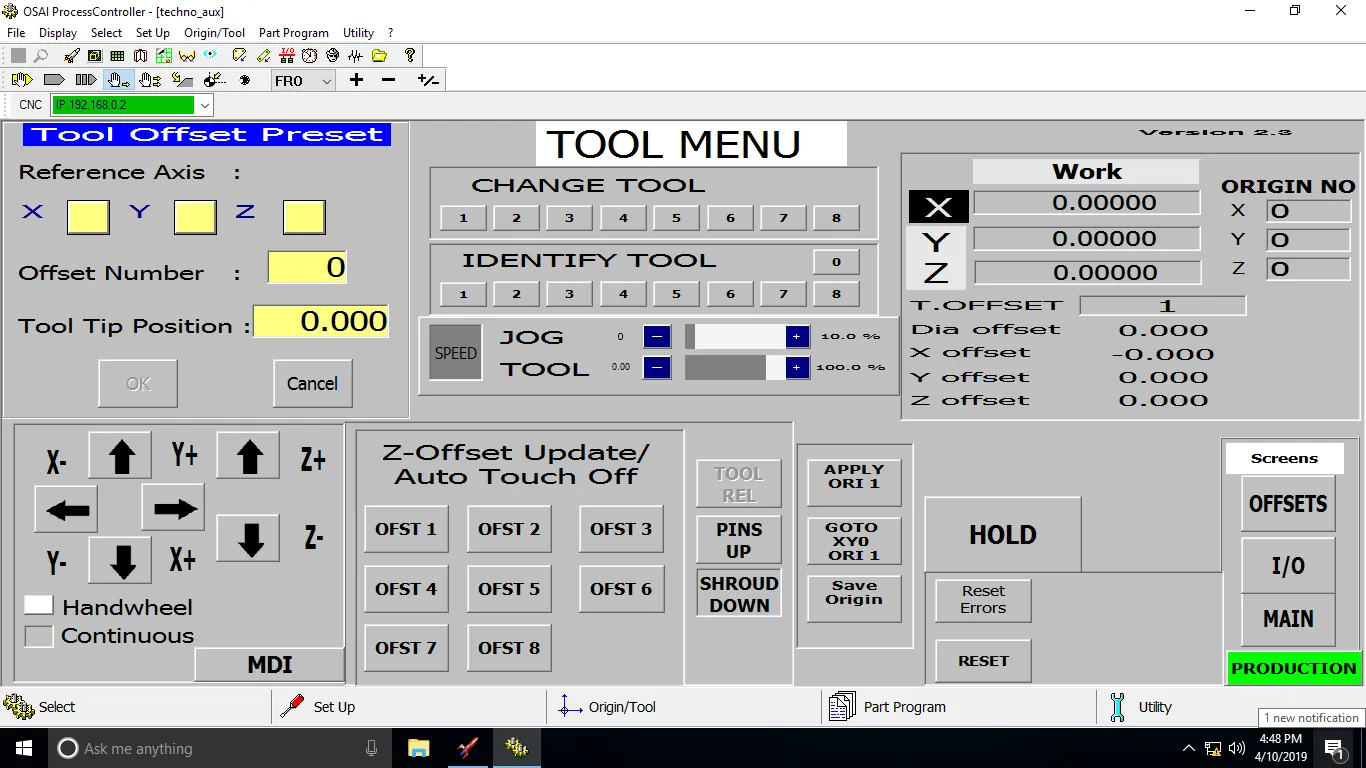Click the alarm clock toolbar icon
Viewport: 1366px width, 768px height.
(310, 56)
